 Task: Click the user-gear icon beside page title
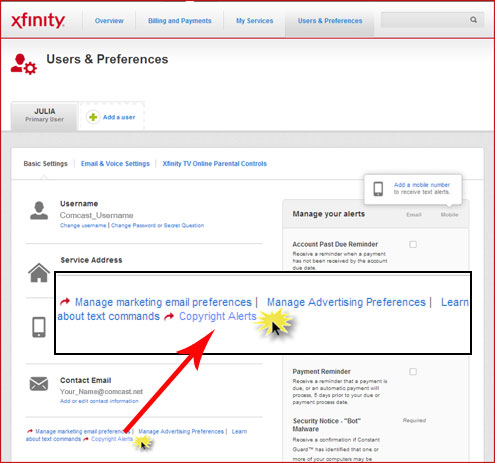[x=24, y=64]
